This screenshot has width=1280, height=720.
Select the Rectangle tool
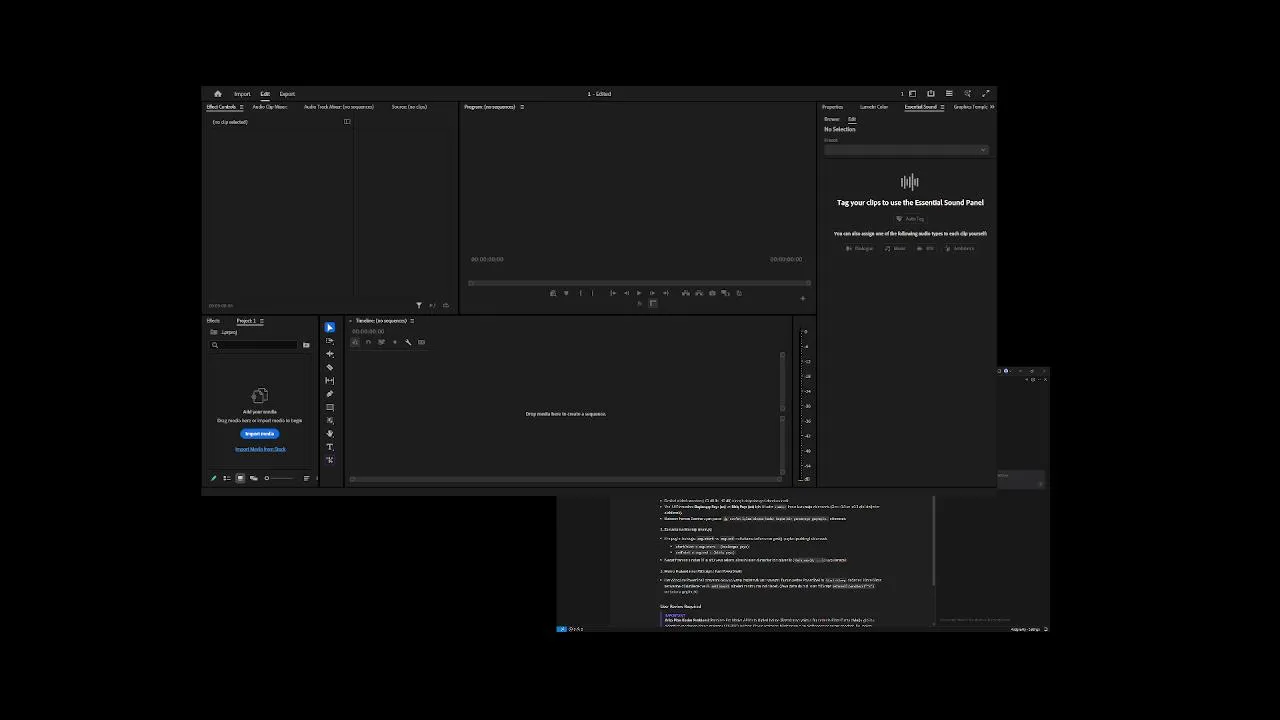[330, 407]
